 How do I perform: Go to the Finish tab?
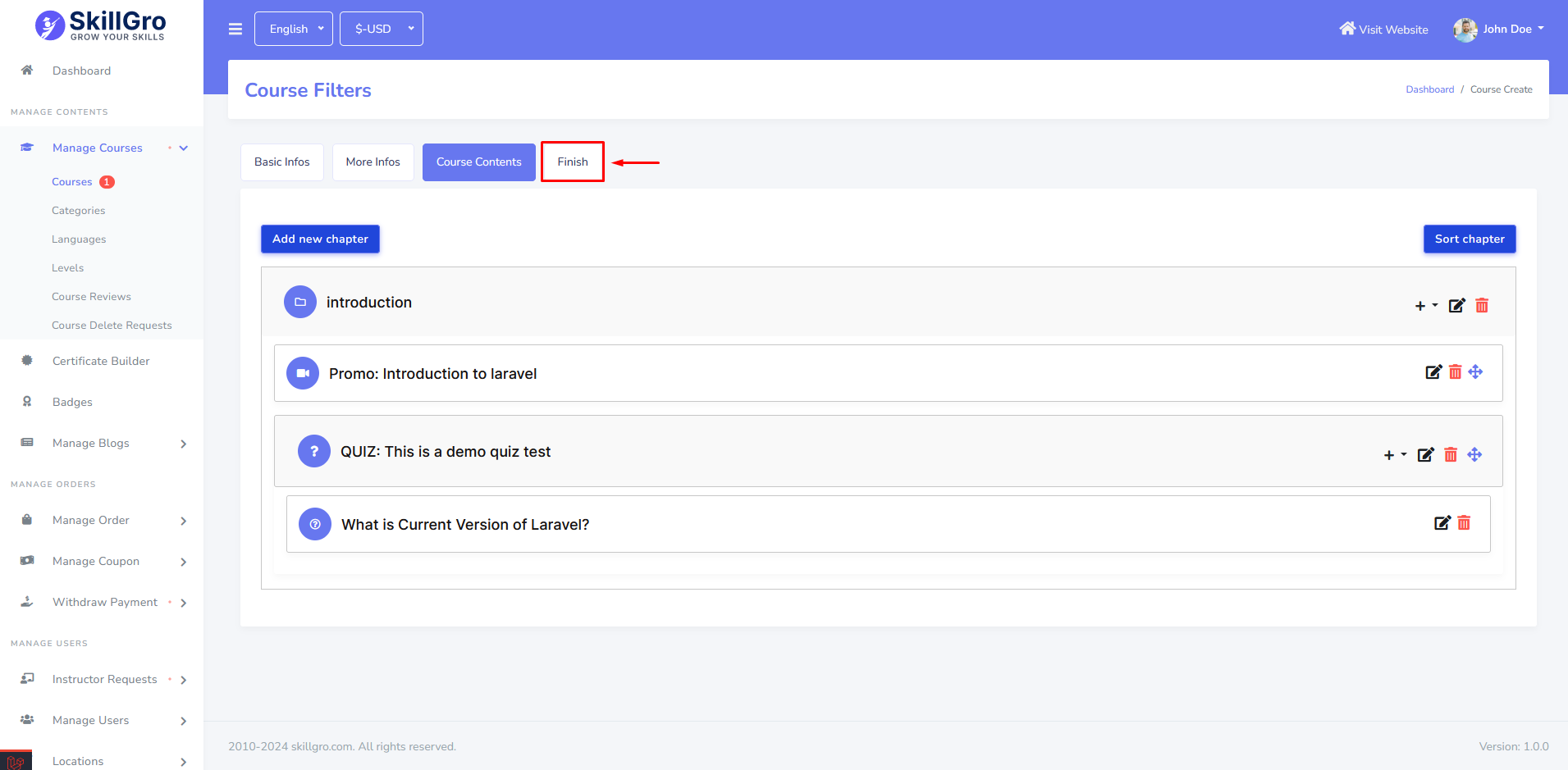pos(573,162)
